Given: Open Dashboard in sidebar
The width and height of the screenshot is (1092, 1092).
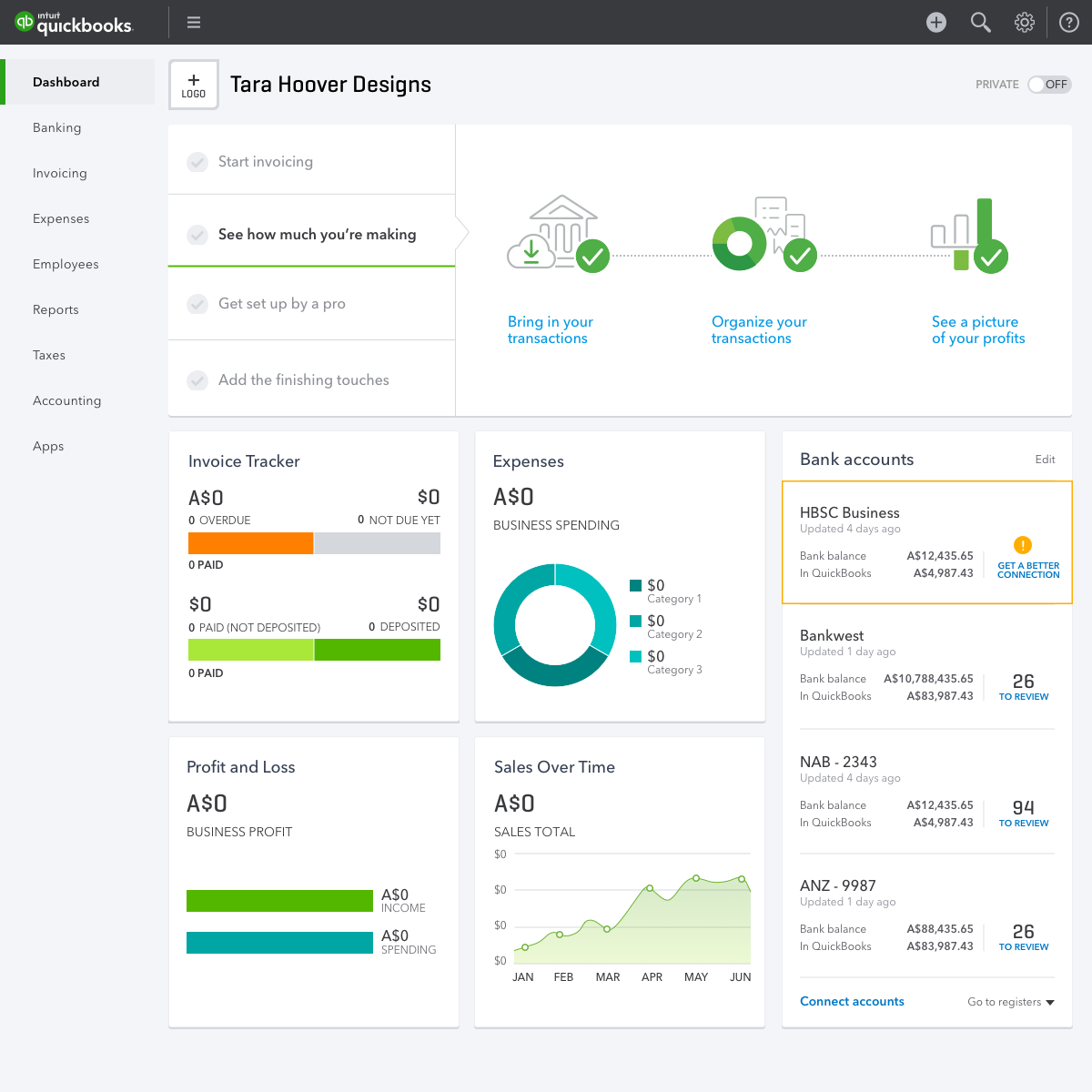Looking at the screenshot, I should 77,82.
